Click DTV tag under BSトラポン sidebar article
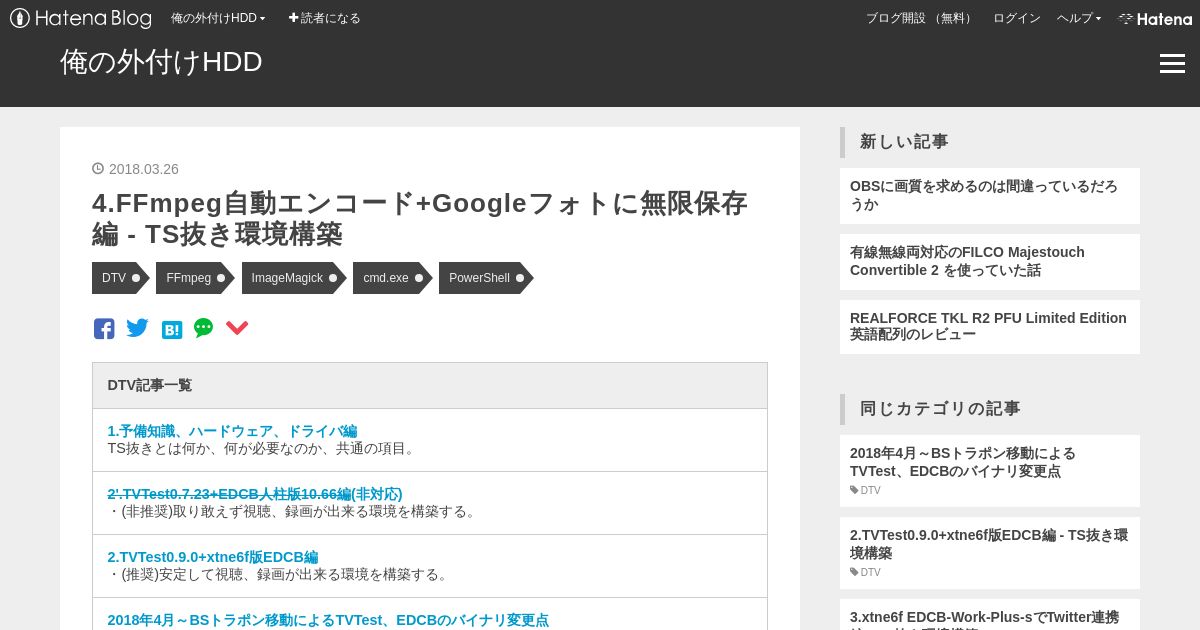This screenshot has height=630, width=1200. click(x=866, y=491)
